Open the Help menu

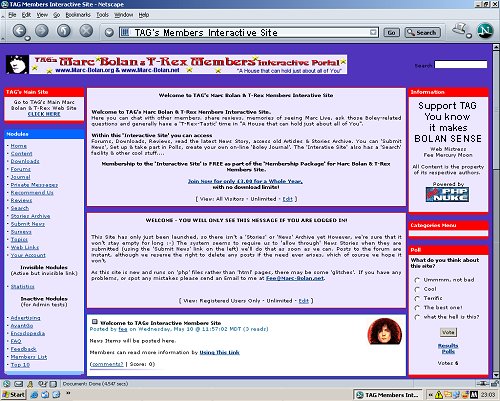[144, 15]
